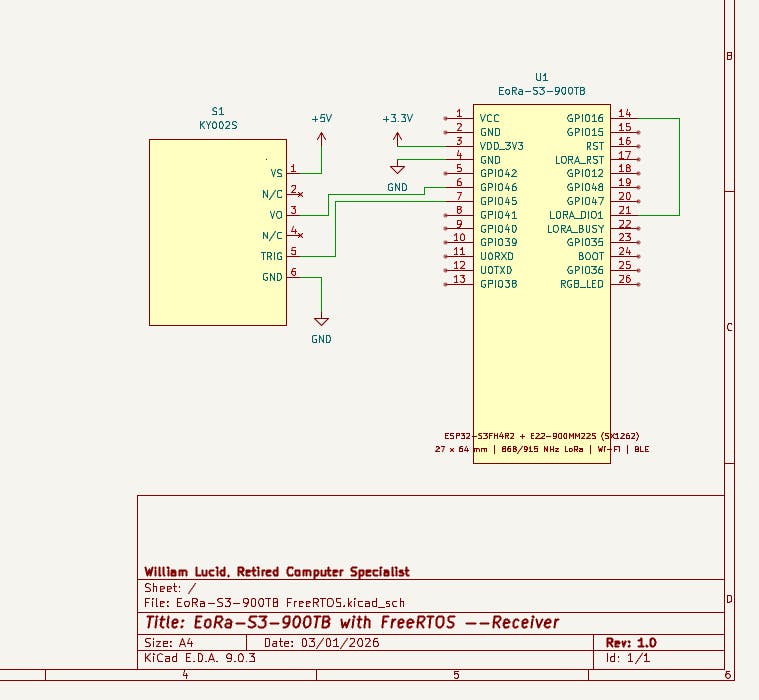The image size is (759, 700).
Task: Click the GPIO35 pin label
Action: point(585,242)
